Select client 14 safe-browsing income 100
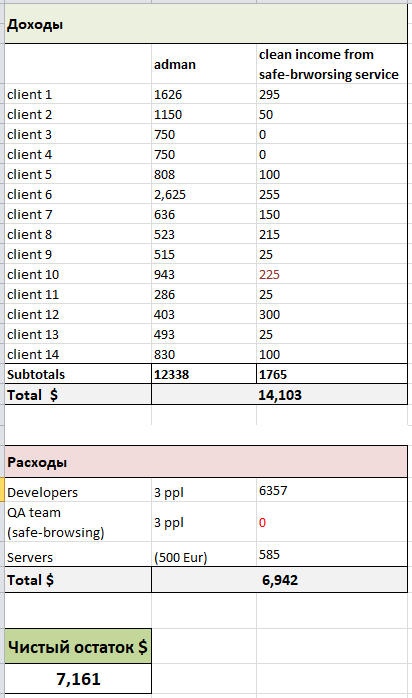Screen dimensions: 412x698 pos(331,354)
